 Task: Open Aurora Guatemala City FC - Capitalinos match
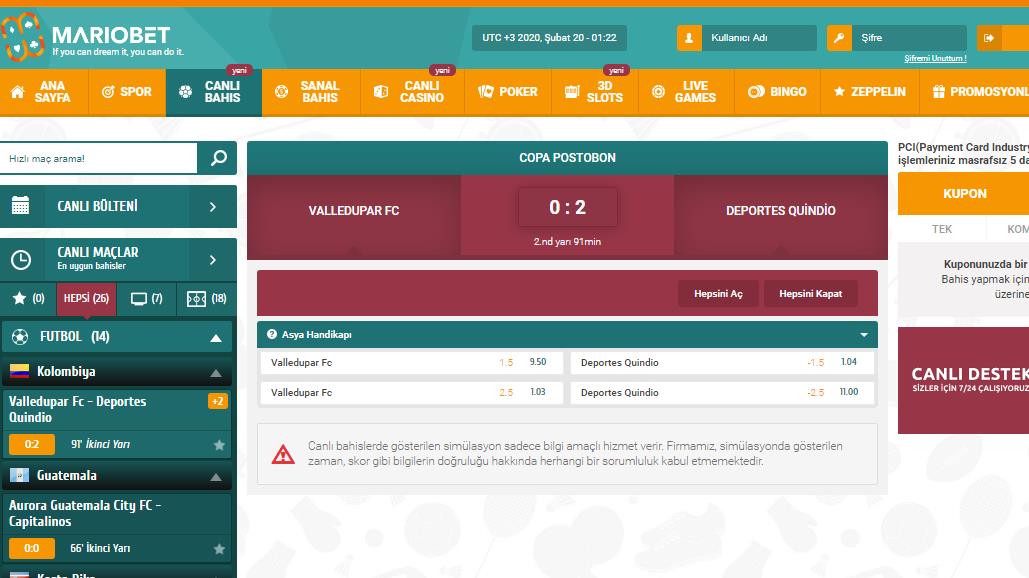point(85,513)
